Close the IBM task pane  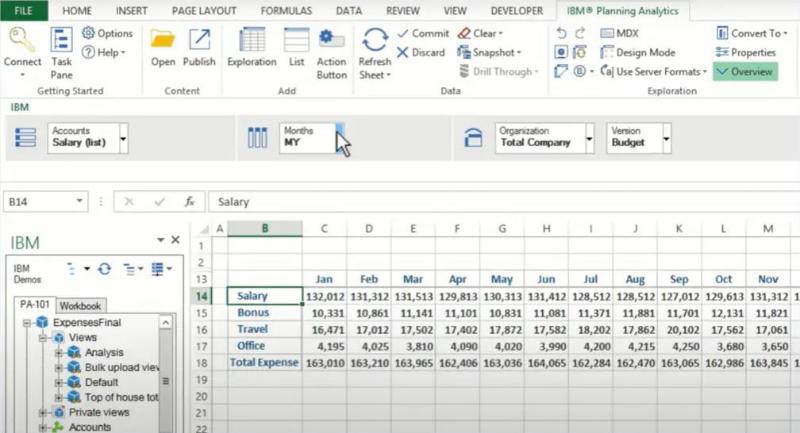tap(175, 240)
